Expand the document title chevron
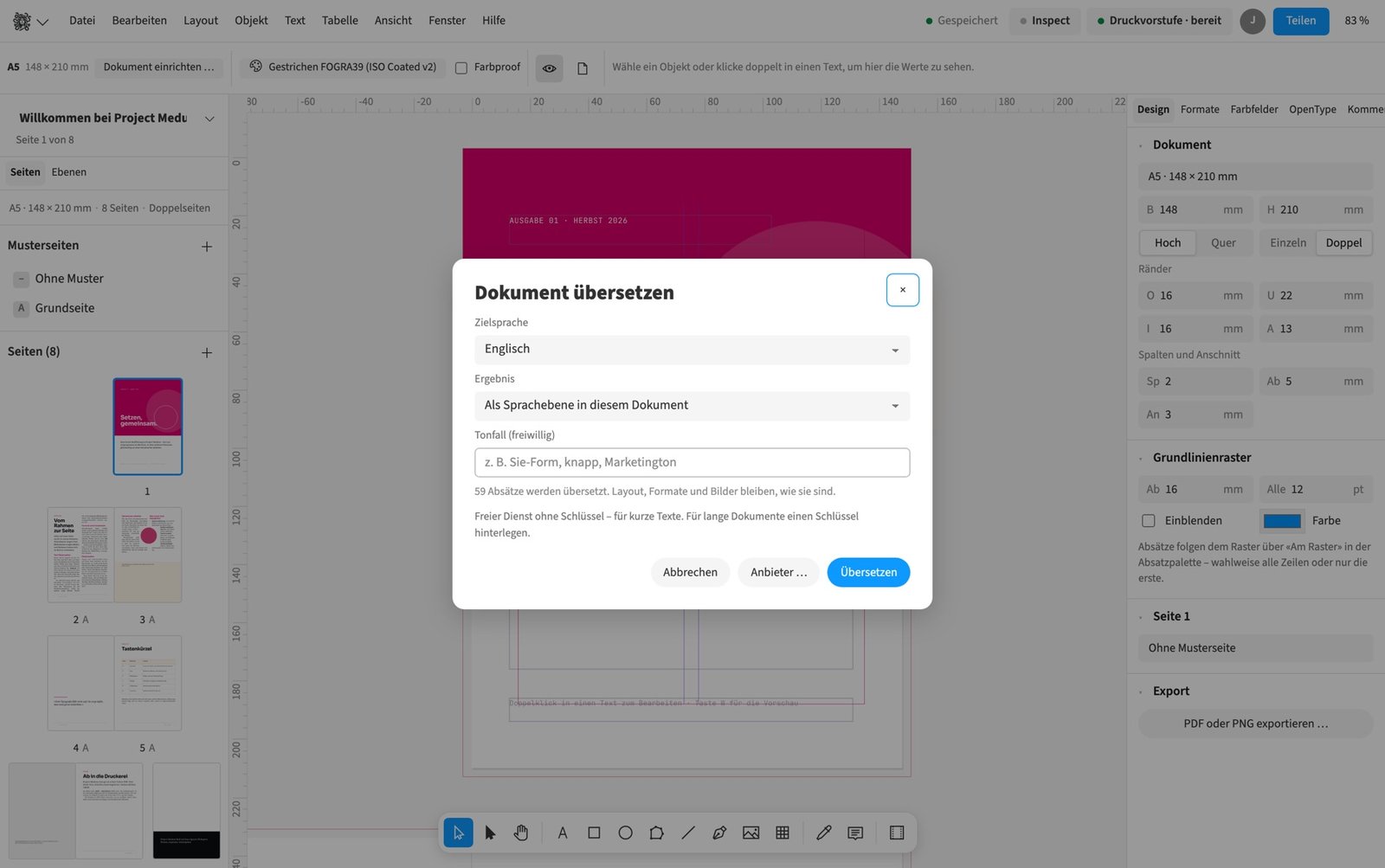Image resolution: width=1385 pixels, height=868 pixels. [x=209, y=119]
